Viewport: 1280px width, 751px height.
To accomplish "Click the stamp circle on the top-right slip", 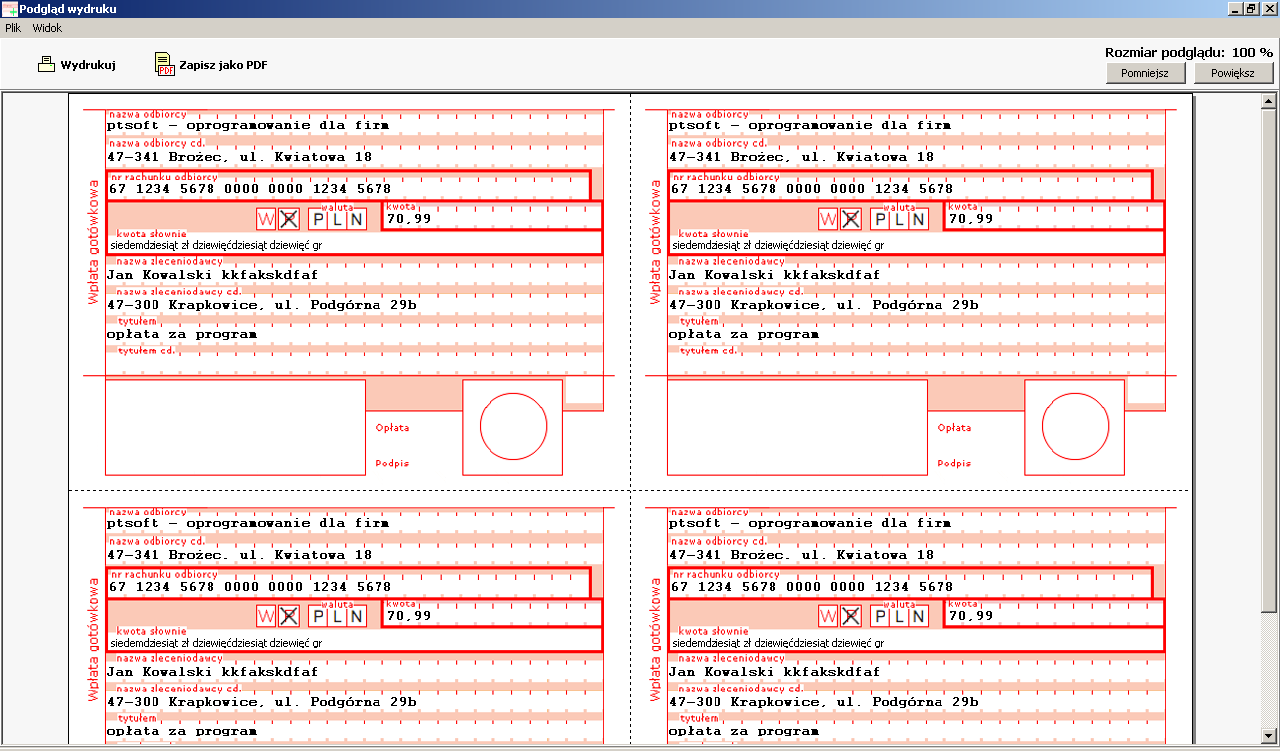I will tap(1076, 427).
